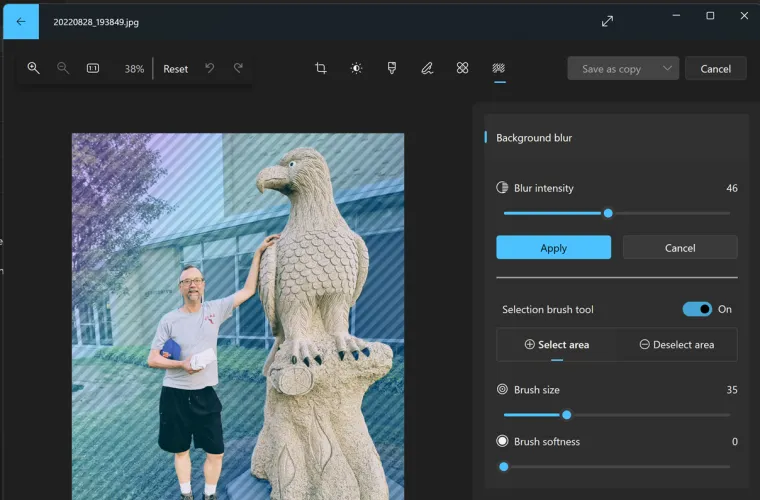Zoom out of the photo

point(63,68)
